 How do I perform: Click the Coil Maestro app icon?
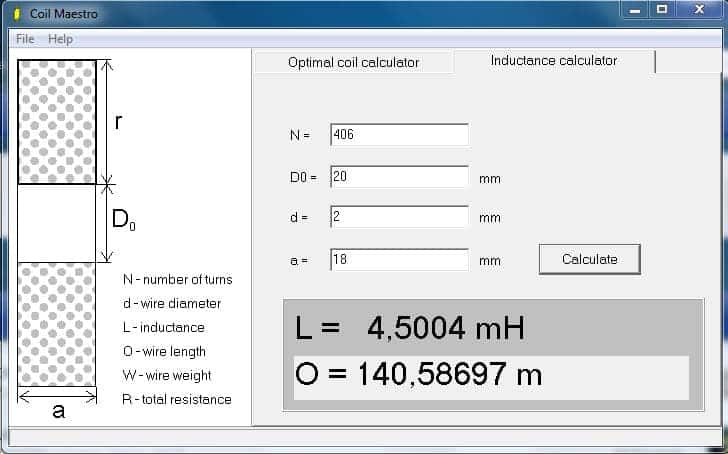coord(17,14)
